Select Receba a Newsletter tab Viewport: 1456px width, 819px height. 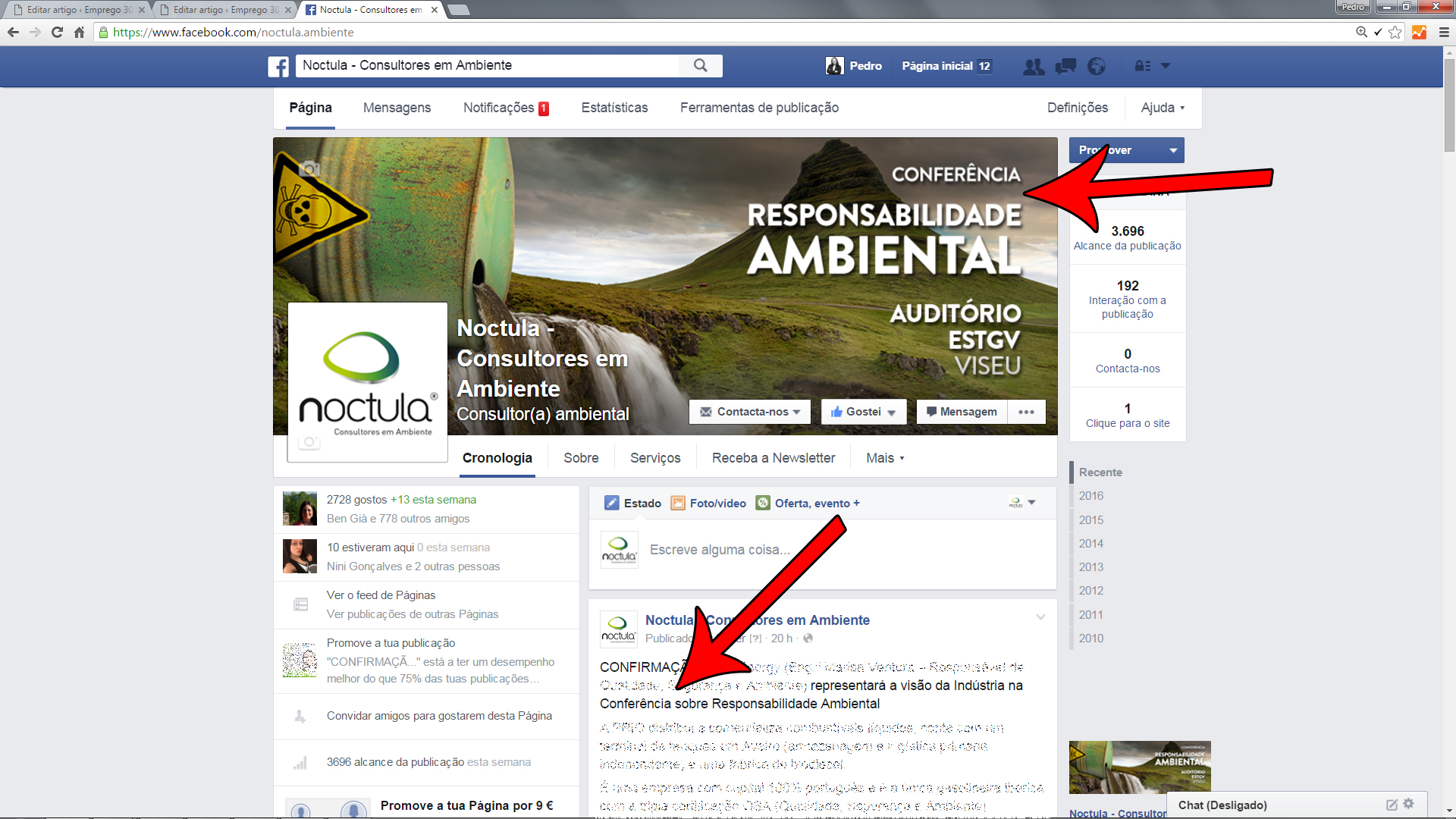coord(773,458)
